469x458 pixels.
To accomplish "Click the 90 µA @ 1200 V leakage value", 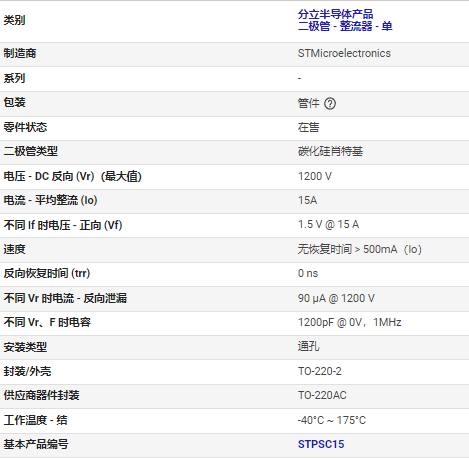I will coord(336,298).
